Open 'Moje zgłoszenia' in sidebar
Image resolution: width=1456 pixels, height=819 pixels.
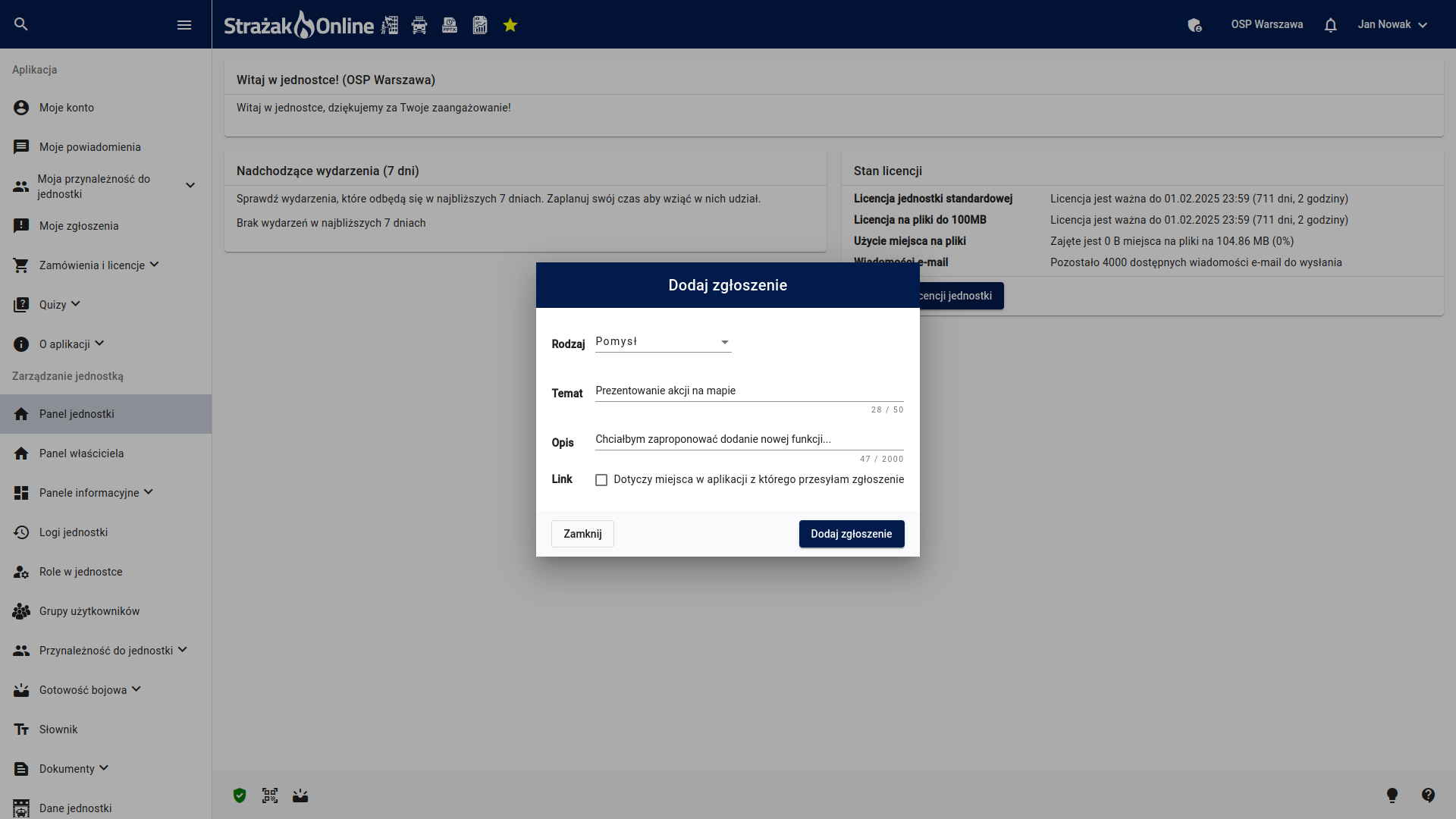(x=79, y=226)
